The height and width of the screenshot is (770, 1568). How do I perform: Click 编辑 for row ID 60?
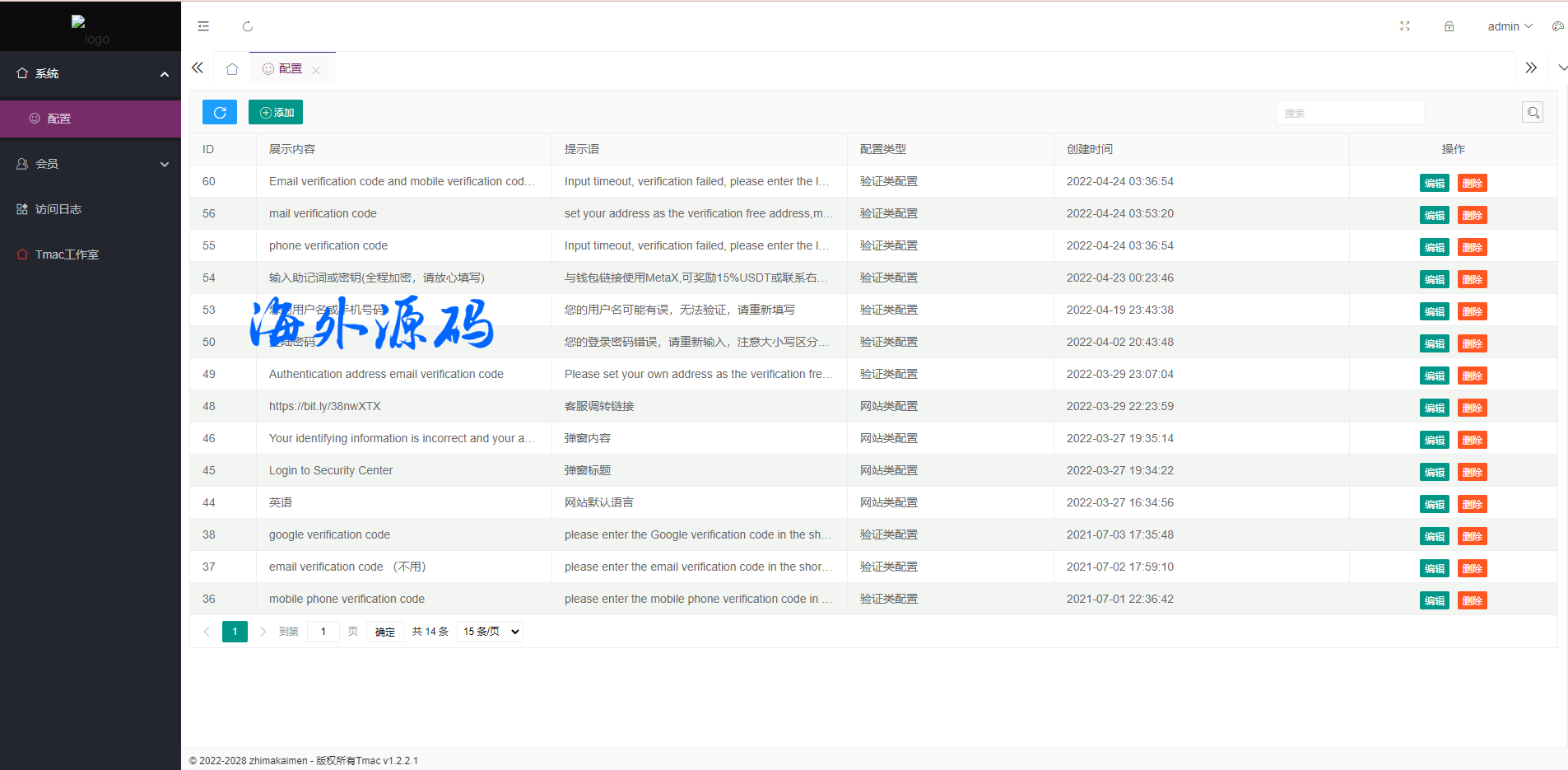1434,183
